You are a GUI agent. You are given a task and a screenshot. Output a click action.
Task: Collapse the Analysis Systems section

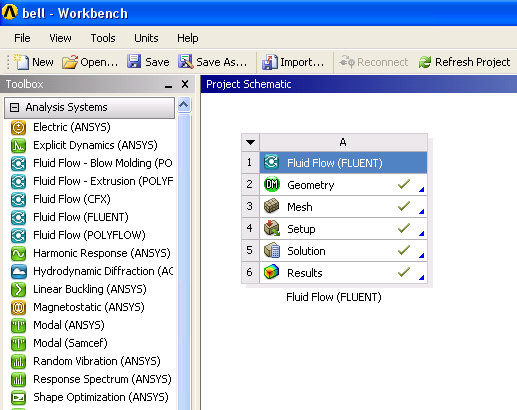[14, 107]
